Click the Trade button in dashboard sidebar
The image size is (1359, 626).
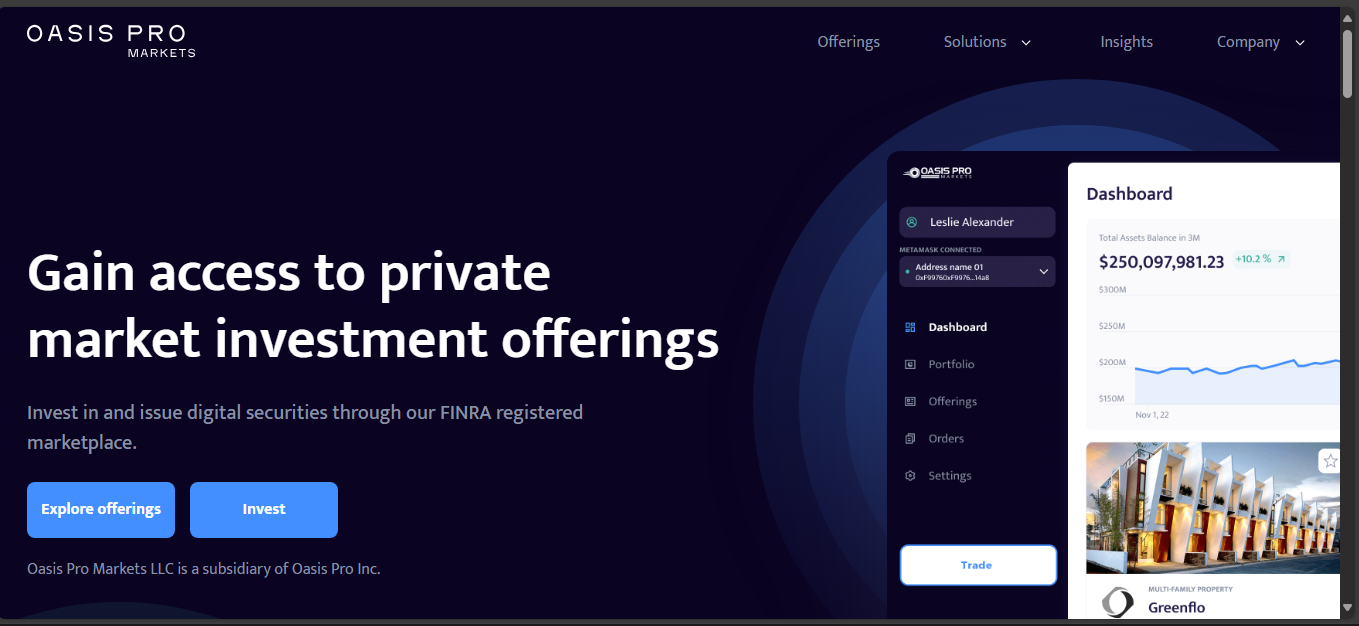coord(977,565)
